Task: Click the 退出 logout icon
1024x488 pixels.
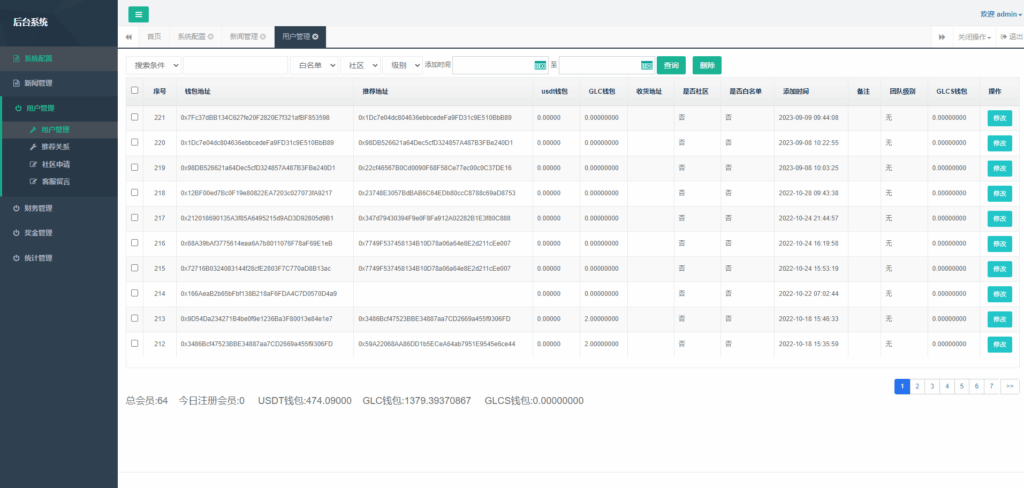Action: point(1010,37)
